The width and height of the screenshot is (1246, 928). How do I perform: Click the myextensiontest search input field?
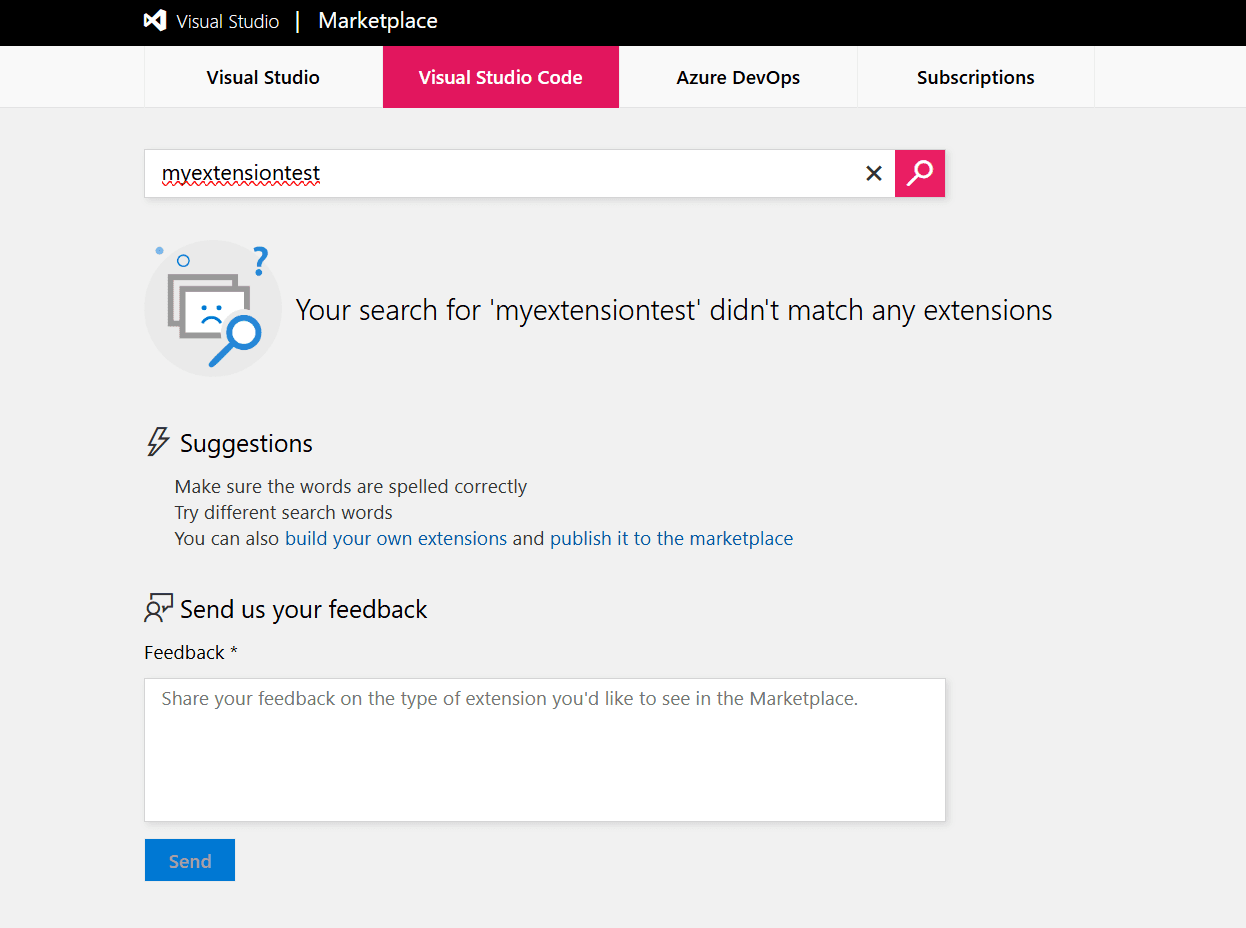500,173
